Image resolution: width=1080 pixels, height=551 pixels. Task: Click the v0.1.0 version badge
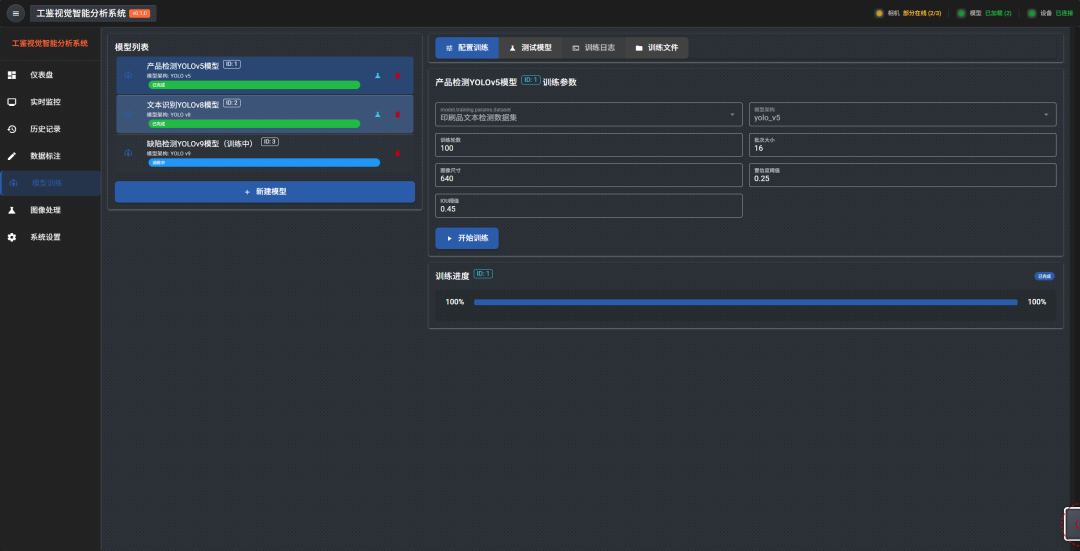[140, 13]
